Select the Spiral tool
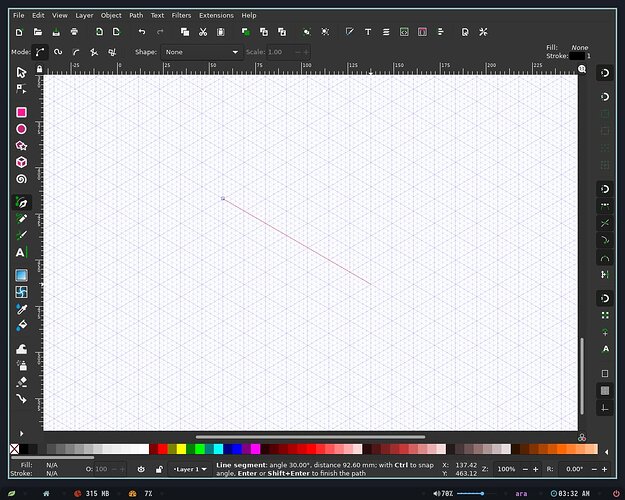This screenshot has width=625, height=500. click(x=22, y=179)
